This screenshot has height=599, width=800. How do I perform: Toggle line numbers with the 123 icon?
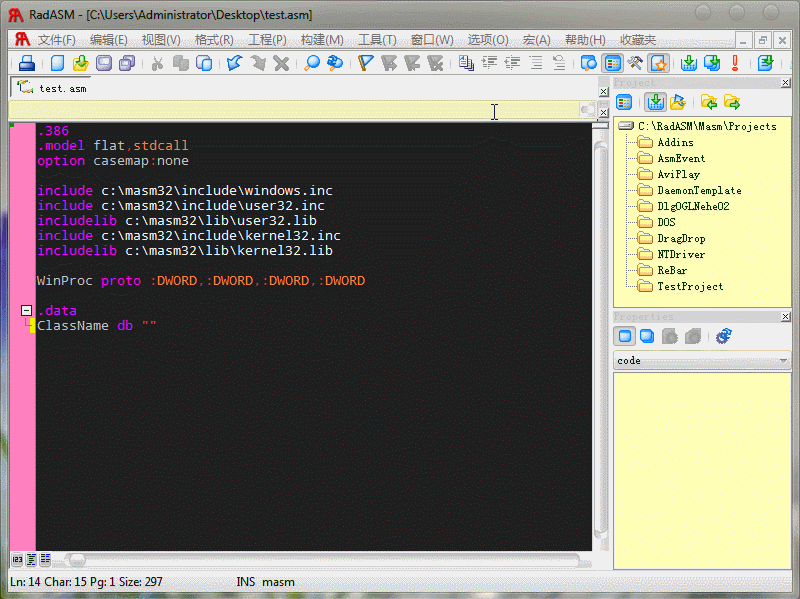click(17, 560)
